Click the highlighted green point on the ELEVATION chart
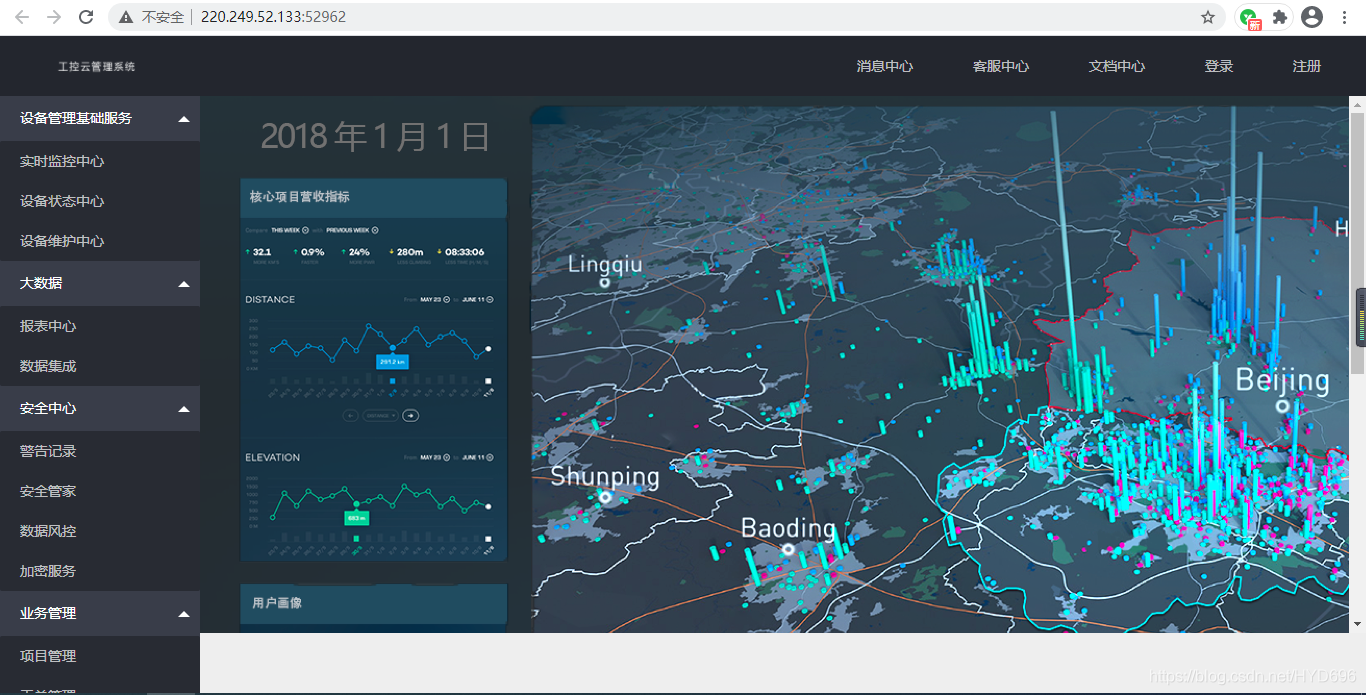1366x695 pixels. (x=356, y=503)
